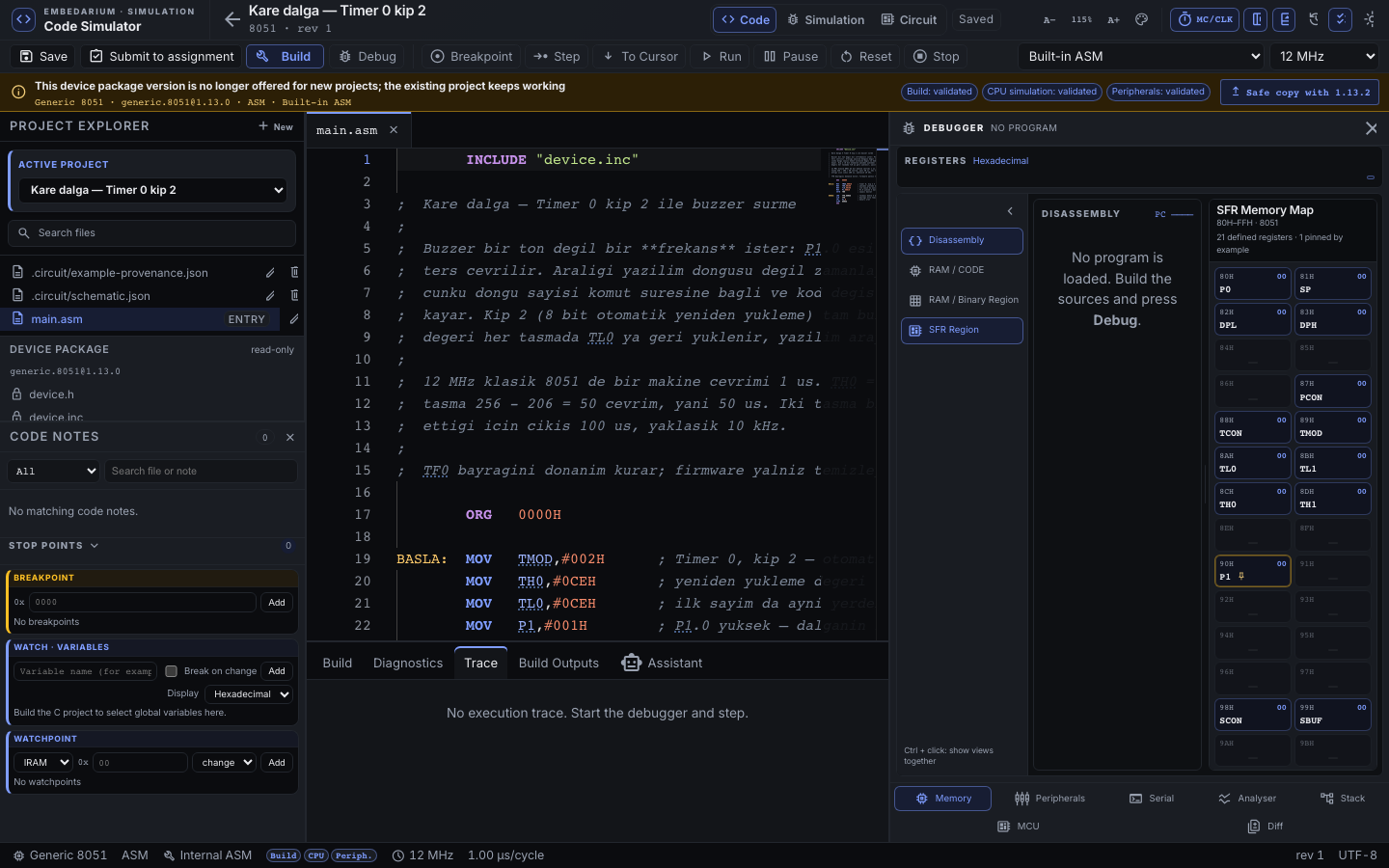Viewport: 1389px width, 868px height.
Task: Increase font size with A+ button
Action: pyautogui.click(x=1113, y=19)
